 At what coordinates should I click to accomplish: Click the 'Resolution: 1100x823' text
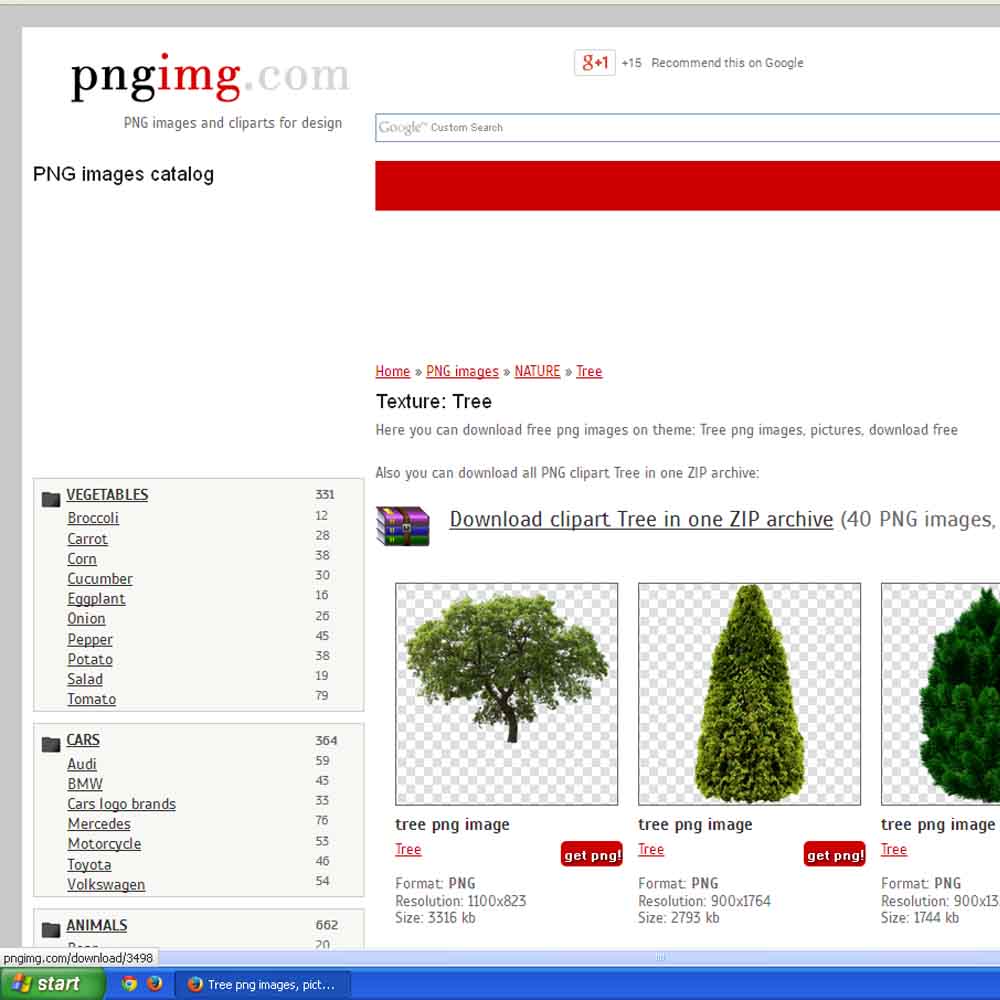pos(460,901)
